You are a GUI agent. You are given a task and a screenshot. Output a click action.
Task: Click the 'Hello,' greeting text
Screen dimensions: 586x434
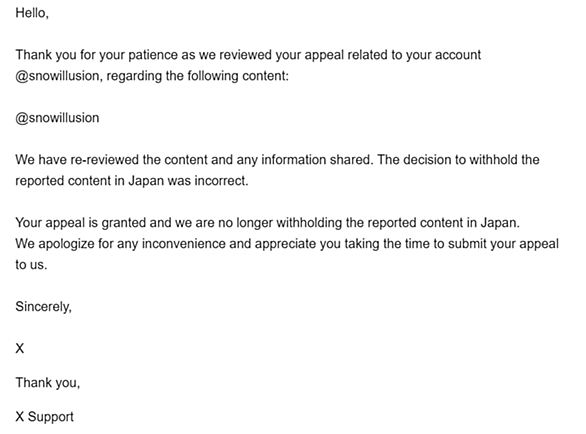(x=32, y=13)
